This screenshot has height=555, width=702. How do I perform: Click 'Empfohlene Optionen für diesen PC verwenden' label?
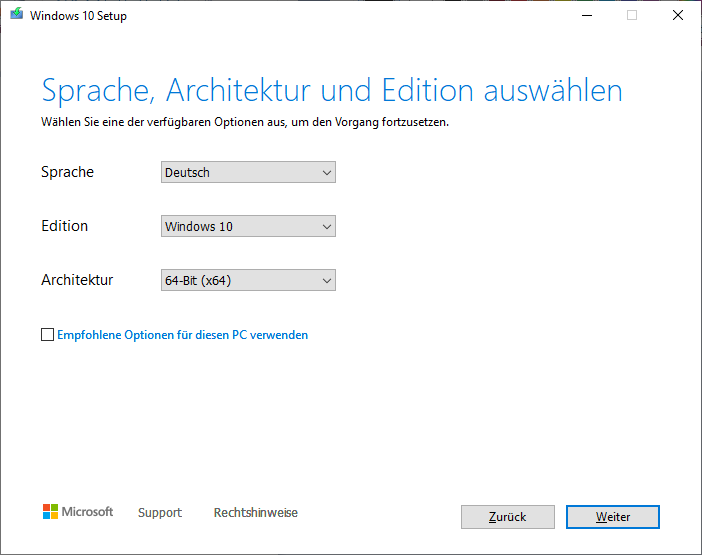[x=182, y=335]
